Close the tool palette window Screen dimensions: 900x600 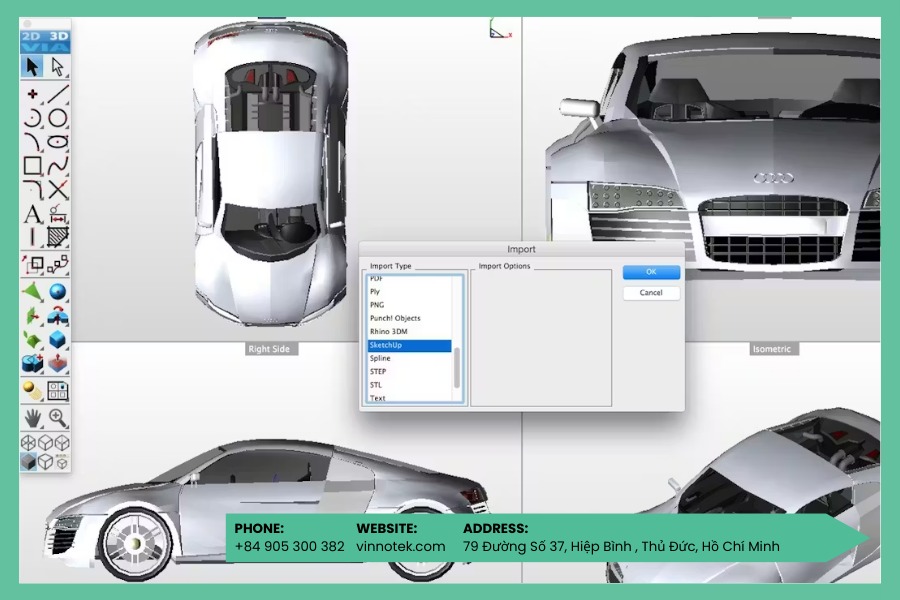(x=27, y=24)
